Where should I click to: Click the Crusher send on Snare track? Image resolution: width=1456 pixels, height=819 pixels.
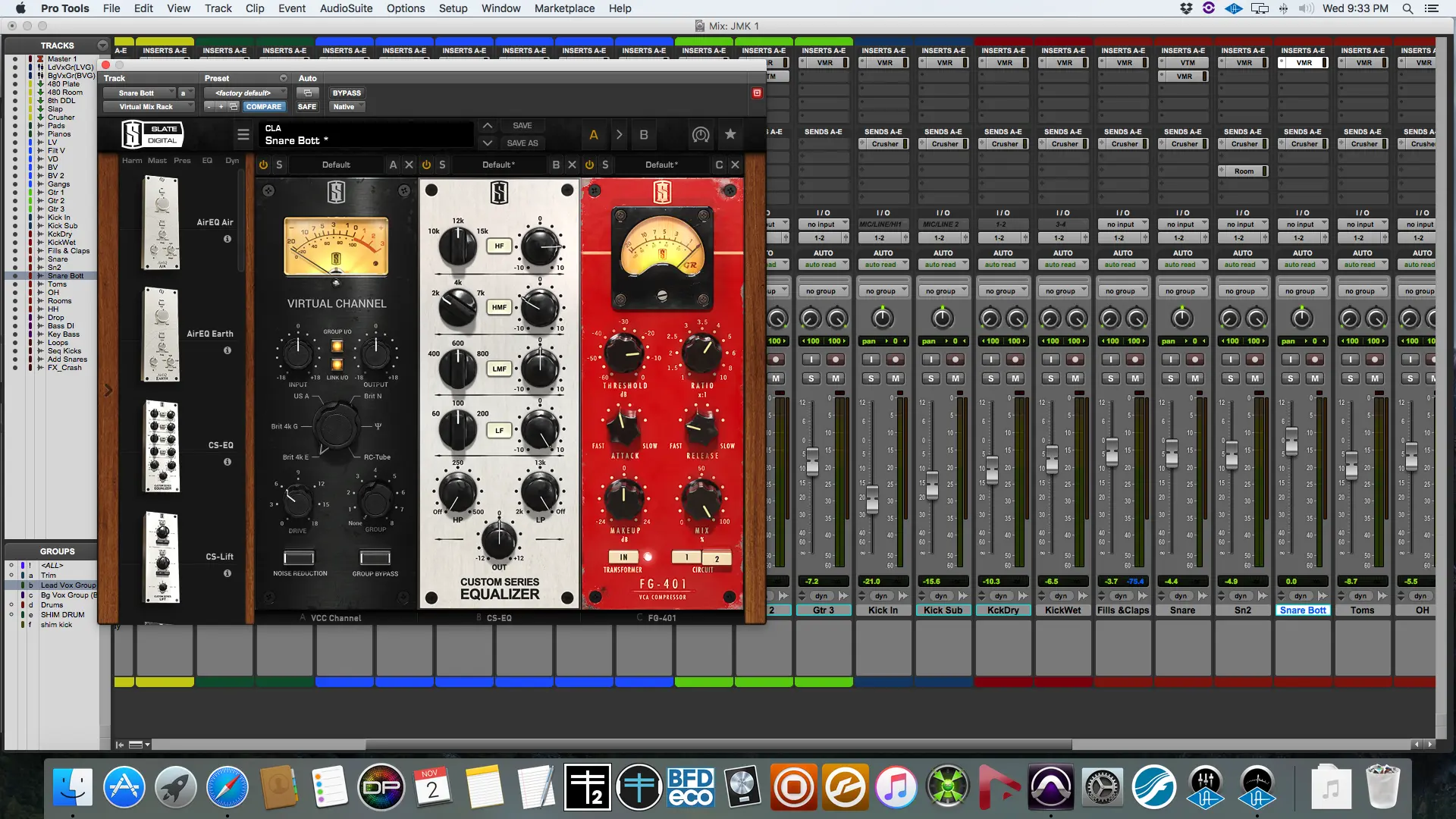tap(1183, 144)
